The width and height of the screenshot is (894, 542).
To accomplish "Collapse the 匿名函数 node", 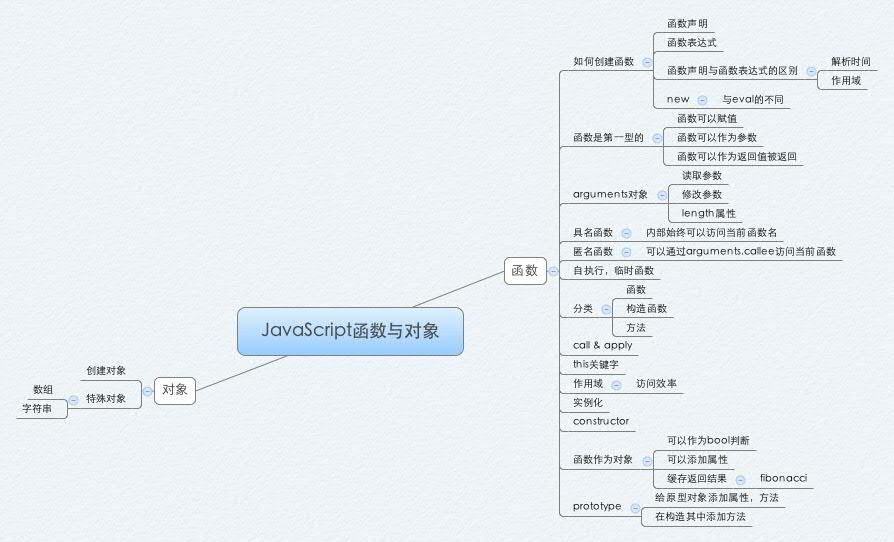I will pos(626,252).
